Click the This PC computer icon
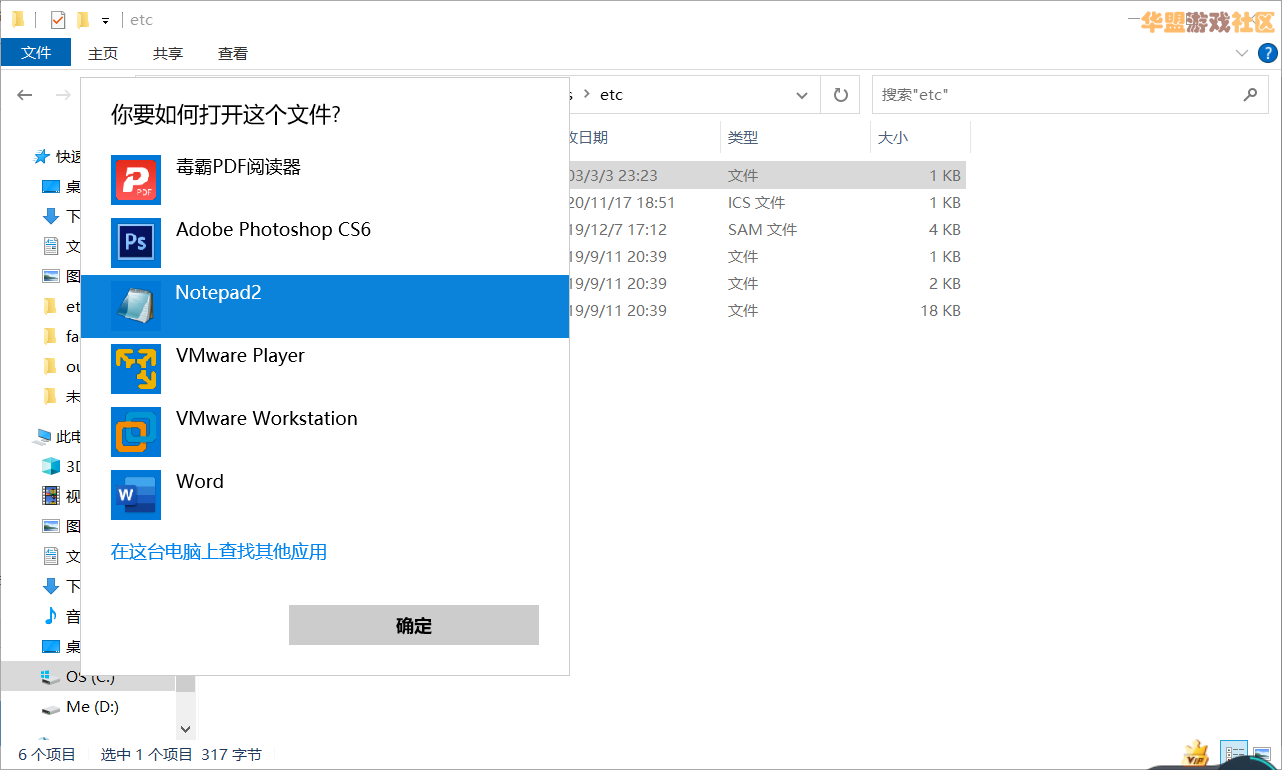Viewport: 1282px width, 770px height. (x=42, y=436)
